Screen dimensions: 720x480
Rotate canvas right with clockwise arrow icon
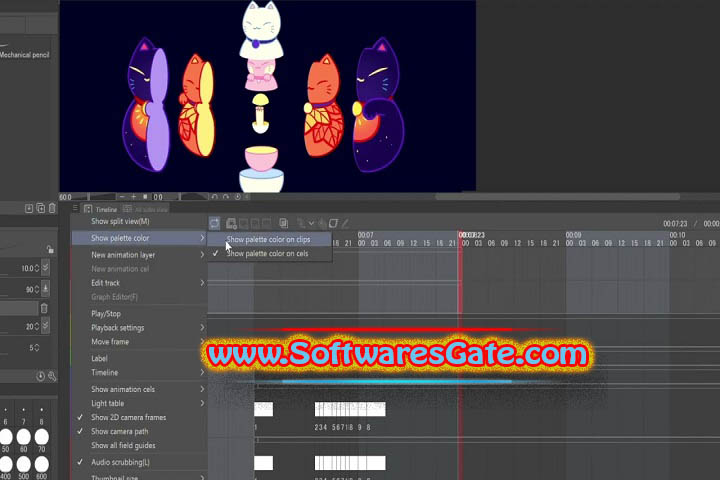point(226,197)
